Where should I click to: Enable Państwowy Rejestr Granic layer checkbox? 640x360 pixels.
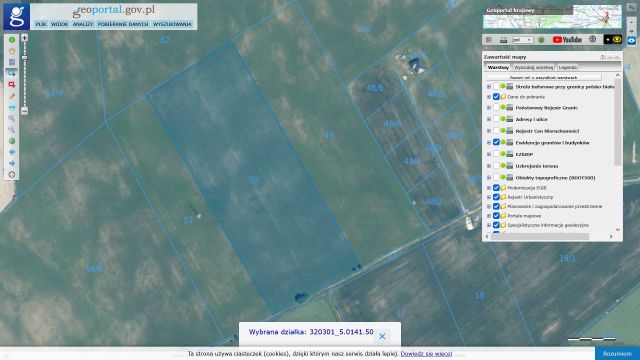pos(496,107)
